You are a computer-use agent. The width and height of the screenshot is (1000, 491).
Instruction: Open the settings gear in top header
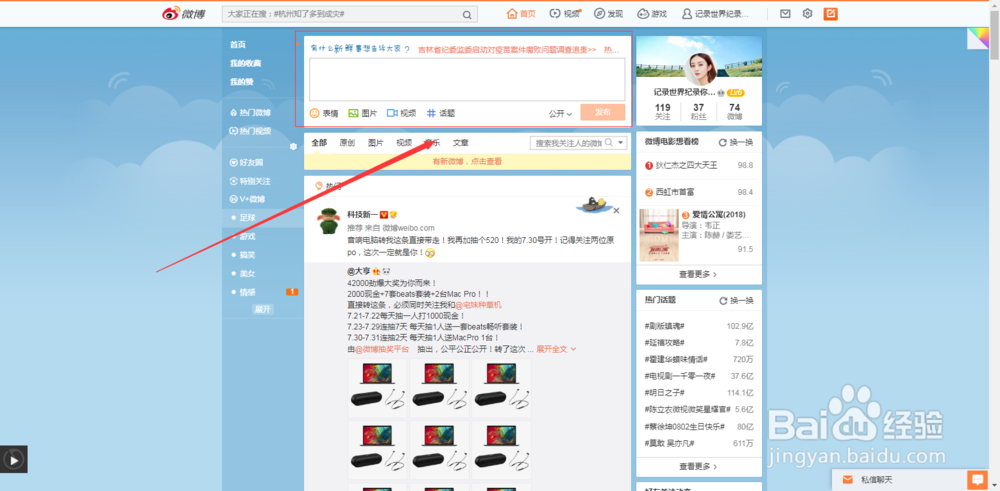tap(807, 13)
